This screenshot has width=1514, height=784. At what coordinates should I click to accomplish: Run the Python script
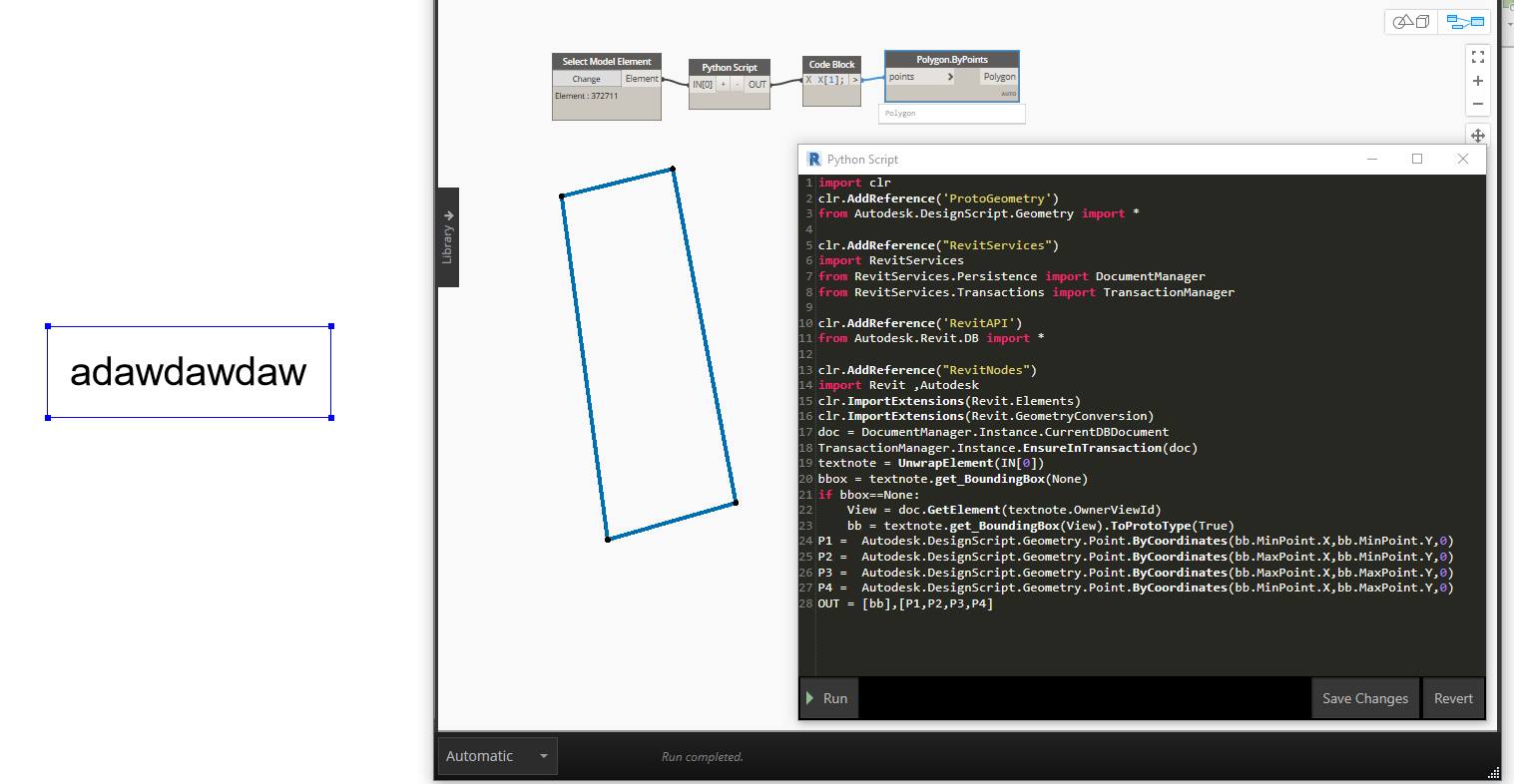click(828, 698)
